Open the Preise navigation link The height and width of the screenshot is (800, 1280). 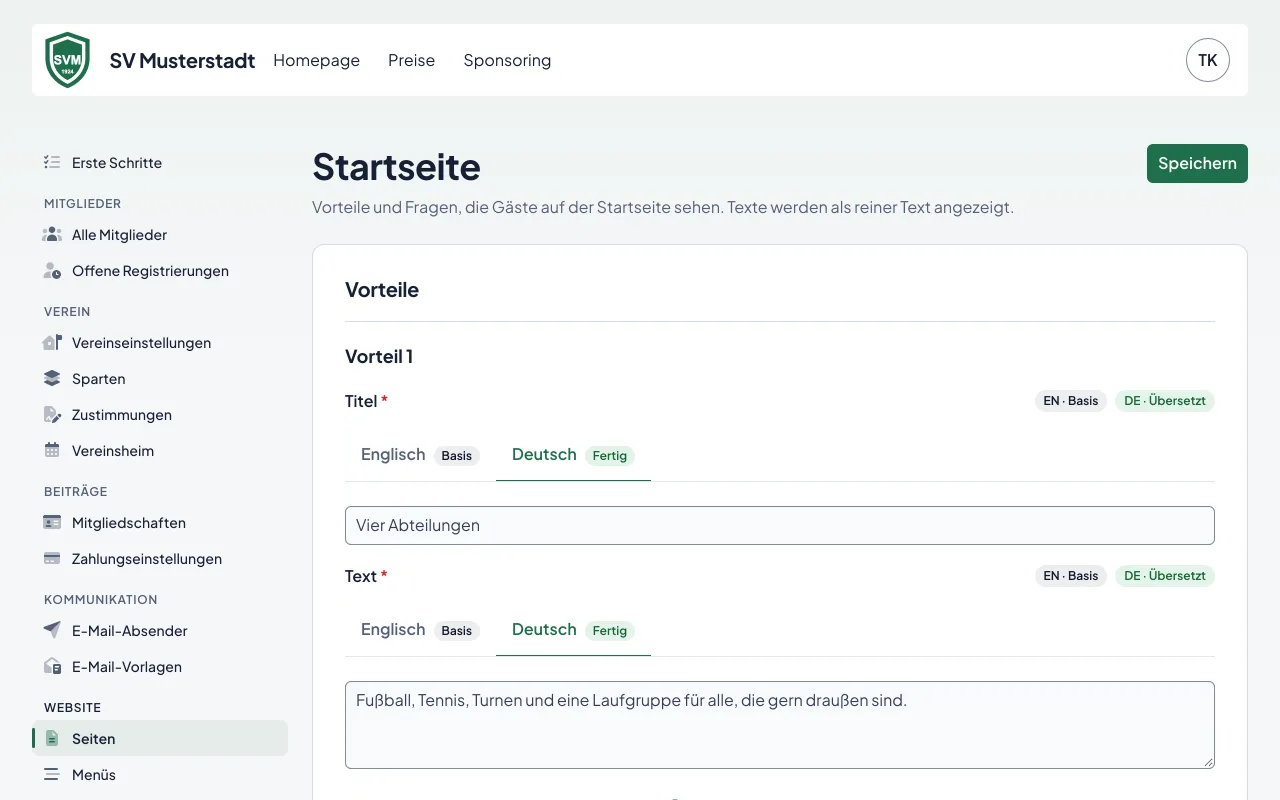(411, 60)
